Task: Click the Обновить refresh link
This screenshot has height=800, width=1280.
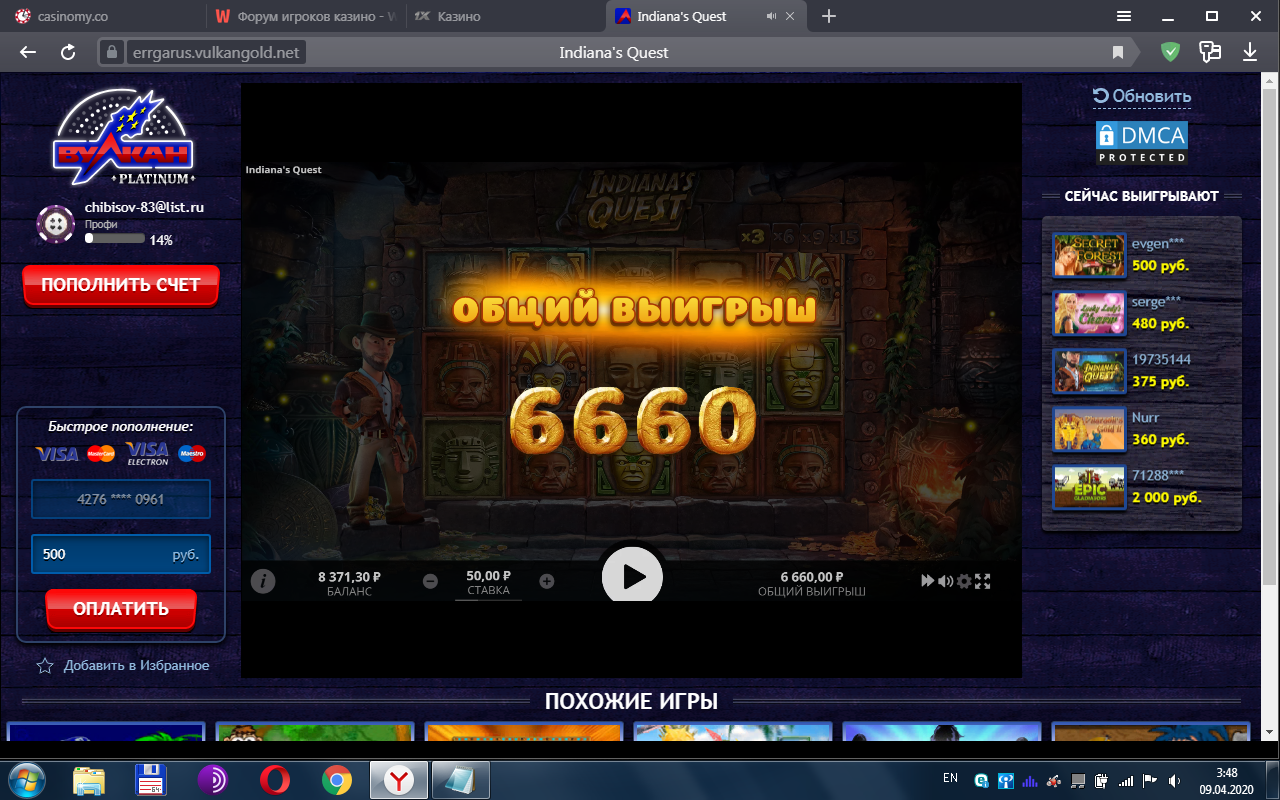Action: point(1142,96)
